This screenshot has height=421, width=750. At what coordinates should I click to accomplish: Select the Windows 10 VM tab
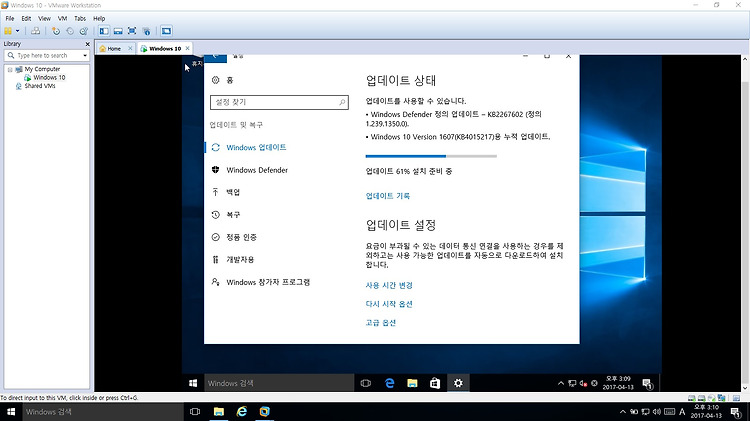pyautogui.click(x=165, y=48)
